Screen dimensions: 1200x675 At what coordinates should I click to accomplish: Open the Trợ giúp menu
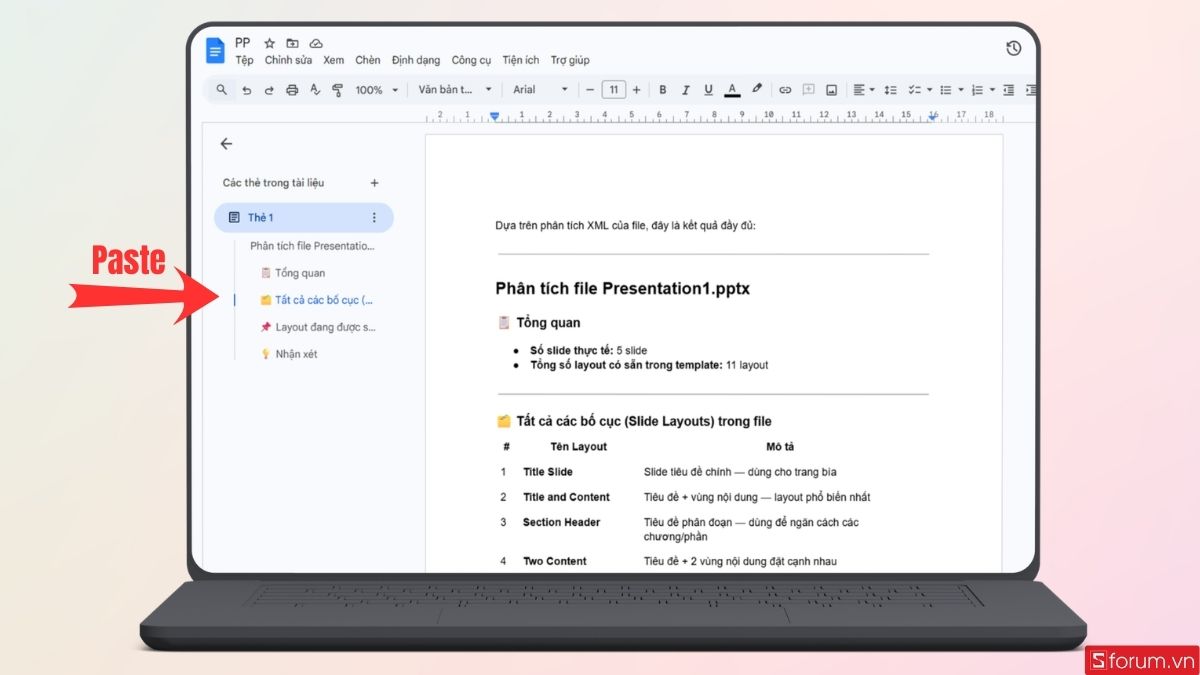tap(570, 60)
